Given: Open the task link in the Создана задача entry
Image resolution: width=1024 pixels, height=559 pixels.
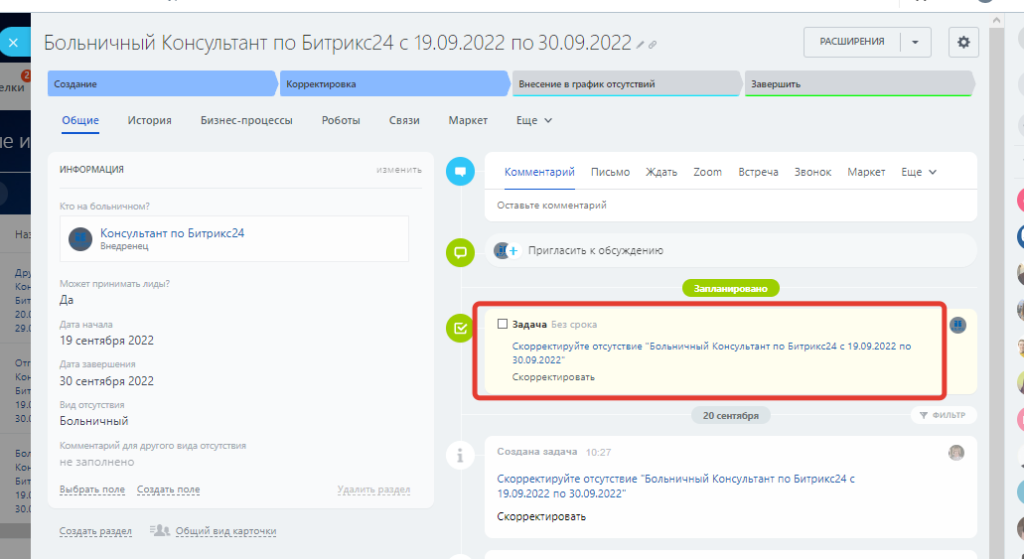Looking at the screenshot, I should [x=676, y=487].
